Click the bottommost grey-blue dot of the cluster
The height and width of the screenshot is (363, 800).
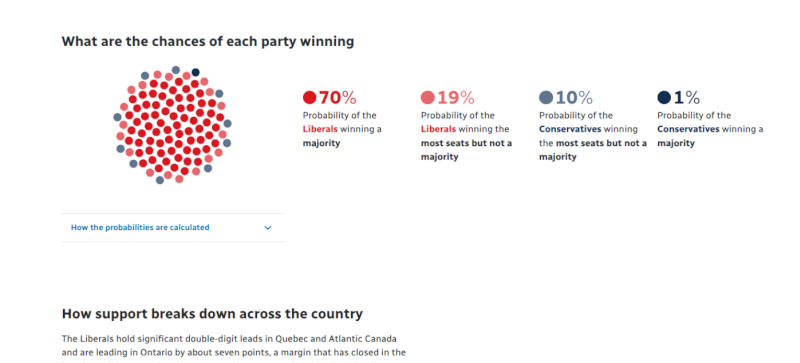pos(160,180)
